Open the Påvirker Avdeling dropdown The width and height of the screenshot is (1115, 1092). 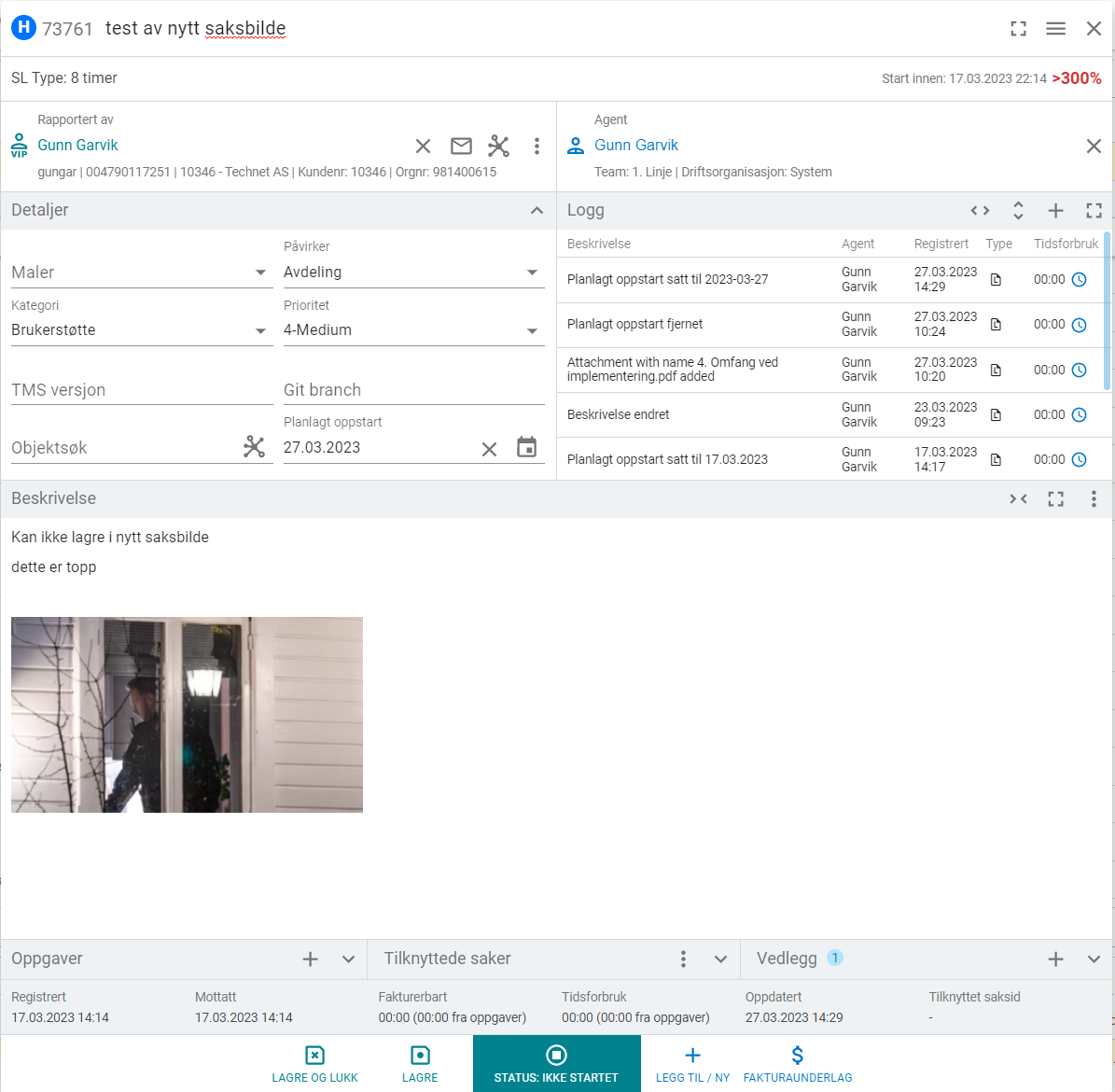click(414, 273)
